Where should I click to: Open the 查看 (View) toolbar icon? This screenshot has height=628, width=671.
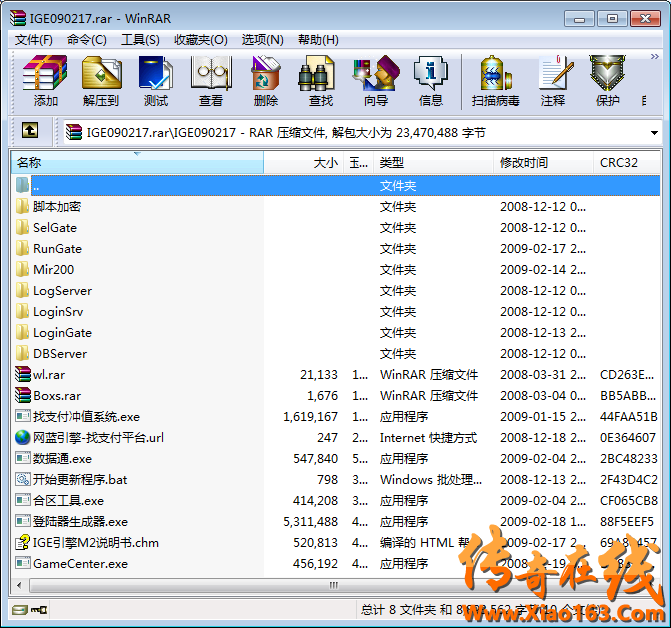[211, 81]
